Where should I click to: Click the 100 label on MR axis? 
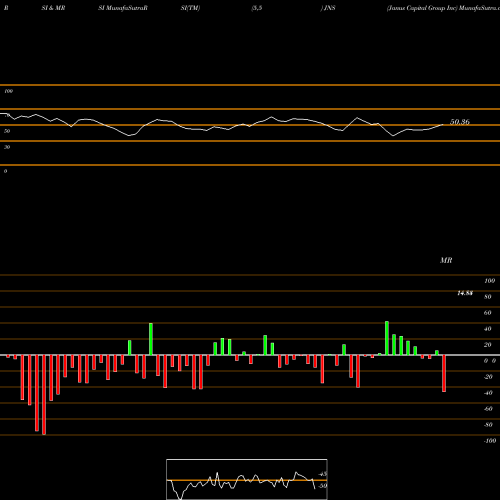[x=489, y=281]
